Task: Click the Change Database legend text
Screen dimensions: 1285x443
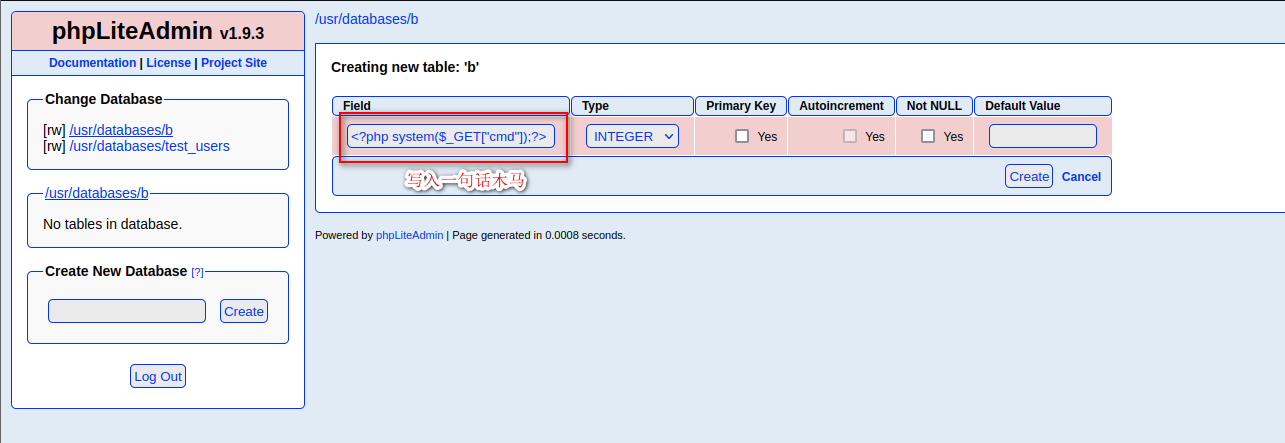Action: (x=104, y=99)
